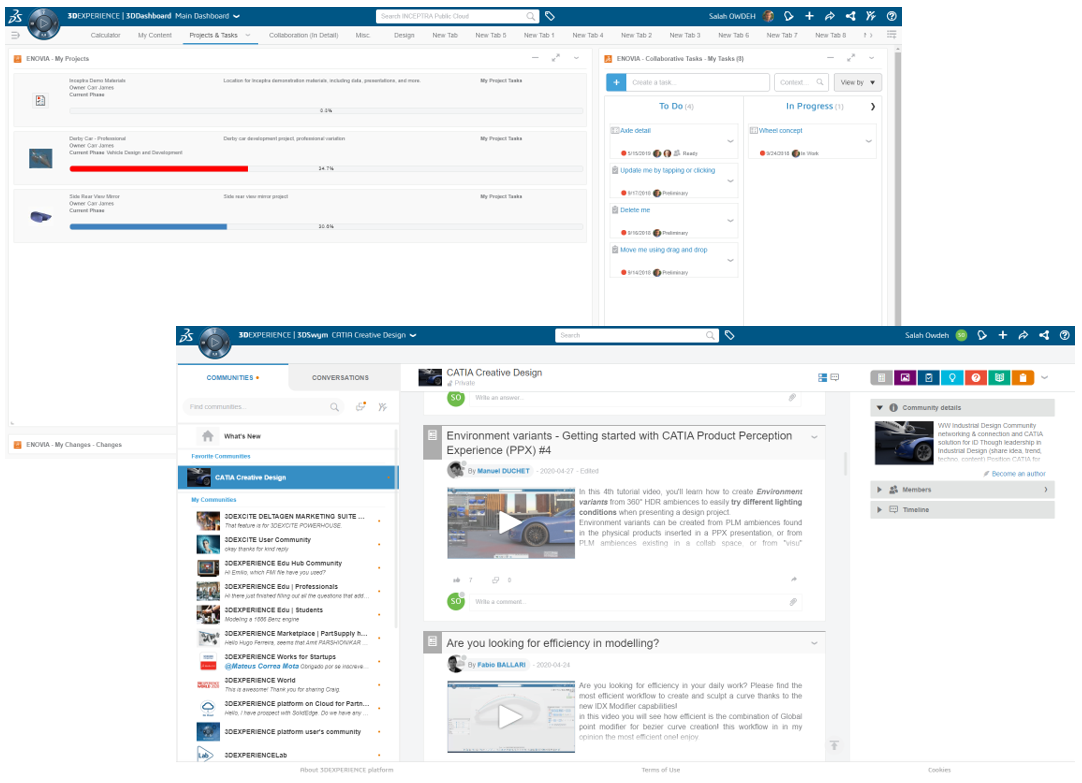Click the Become an author link
1082x783 pixels.
[1017, 473]
